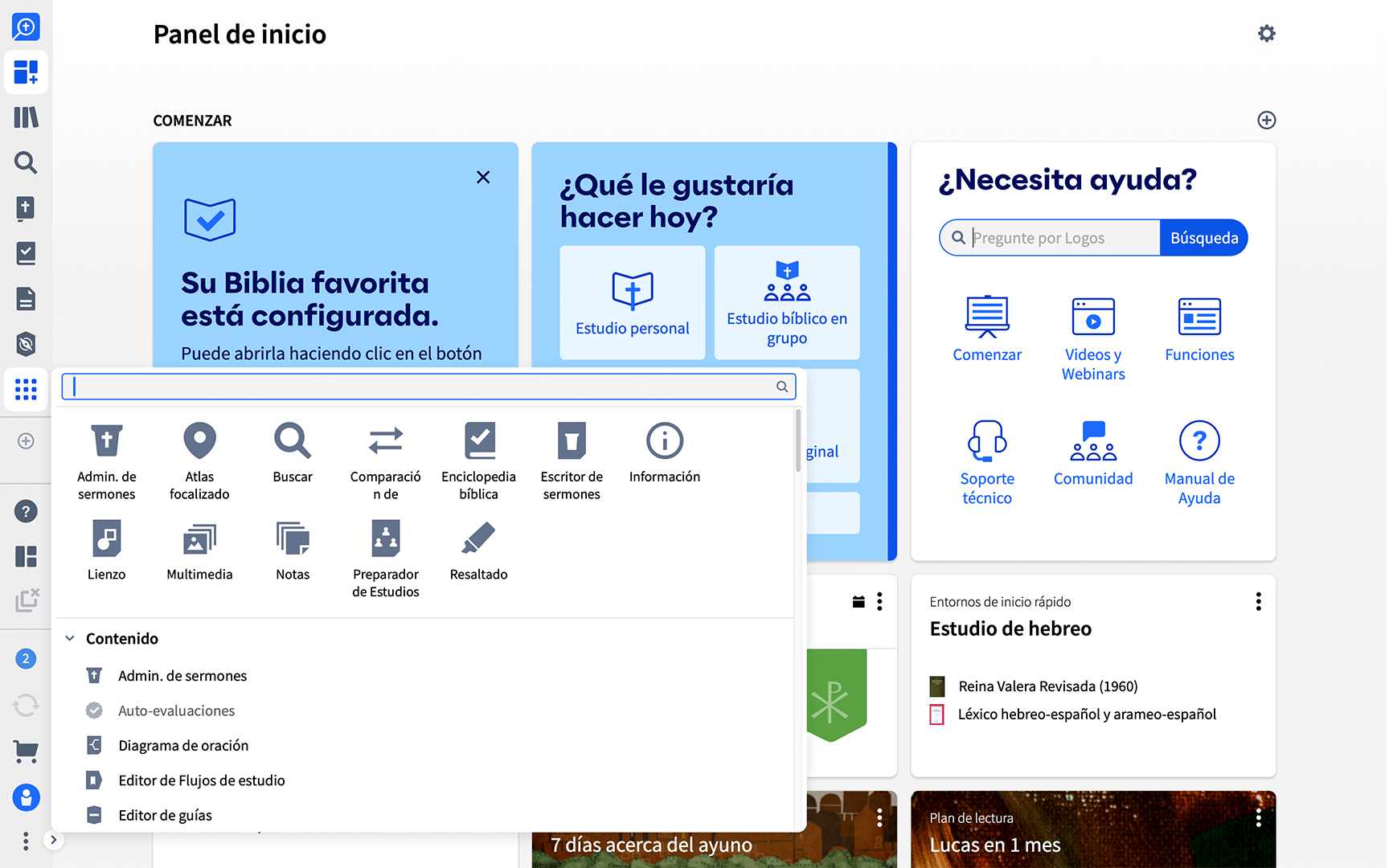Click the Tools panel scrollbar

(798, 440)
